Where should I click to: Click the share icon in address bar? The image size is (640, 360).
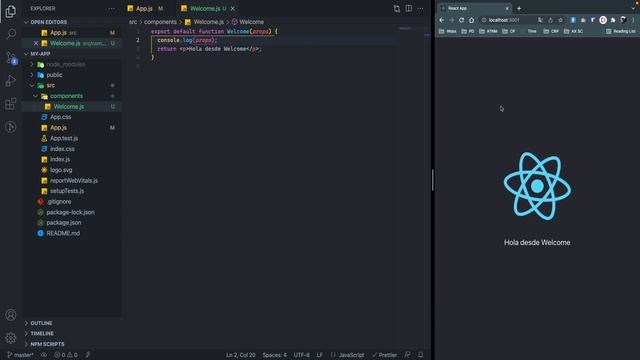coord(550,20)
